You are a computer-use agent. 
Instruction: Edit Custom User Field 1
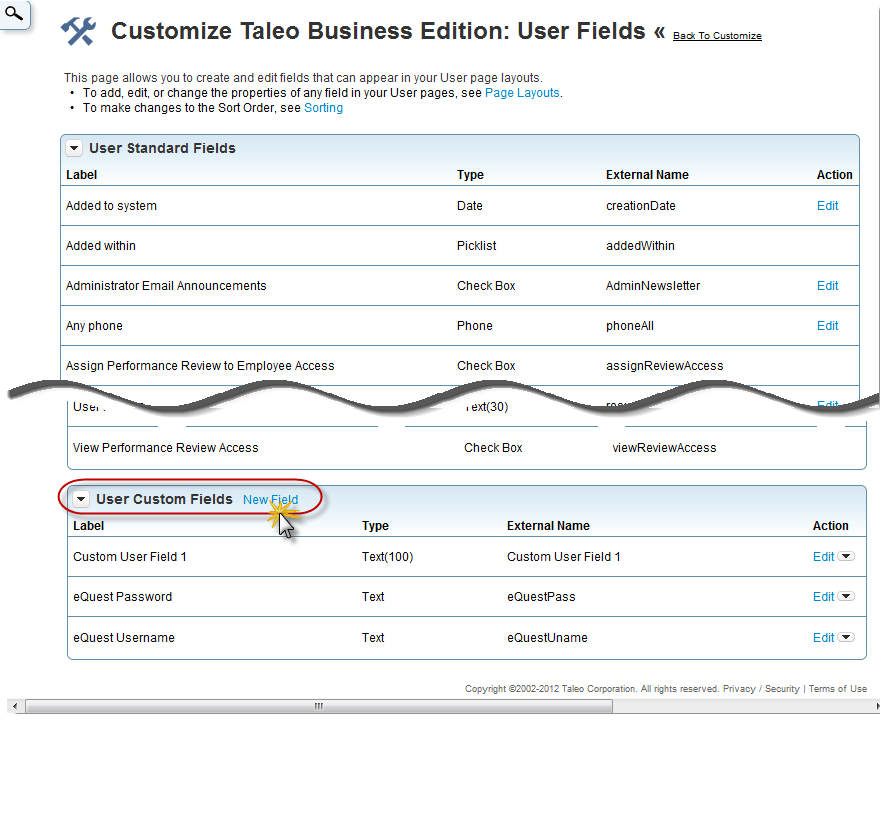click(823, 557)
